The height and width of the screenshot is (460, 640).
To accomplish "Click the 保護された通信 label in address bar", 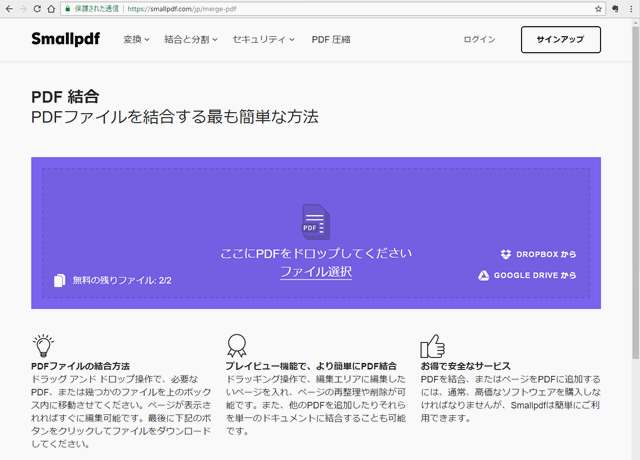I will coord(97,9).
